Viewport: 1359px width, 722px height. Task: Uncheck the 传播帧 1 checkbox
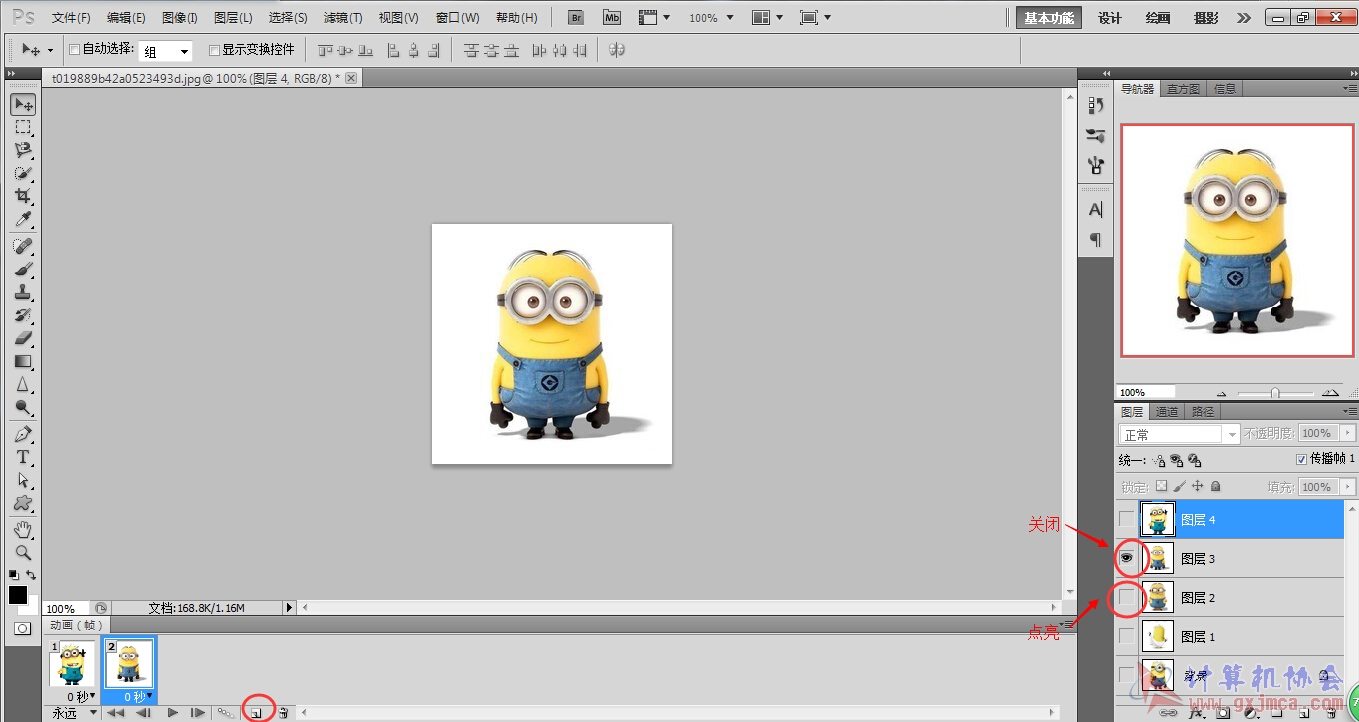(1301, 459)
